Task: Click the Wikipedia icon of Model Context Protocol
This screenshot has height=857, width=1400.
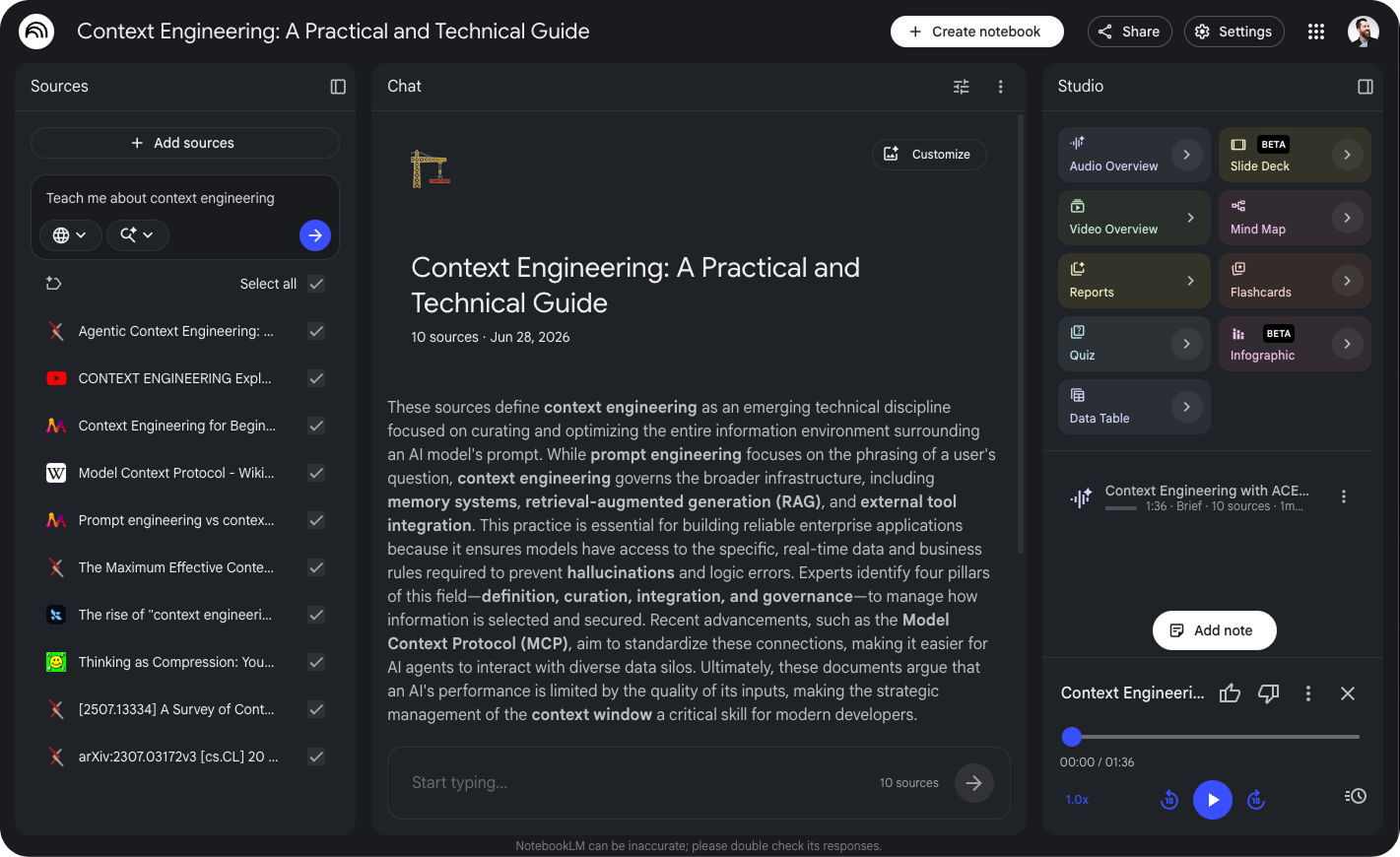Action: tap(56, 473)
